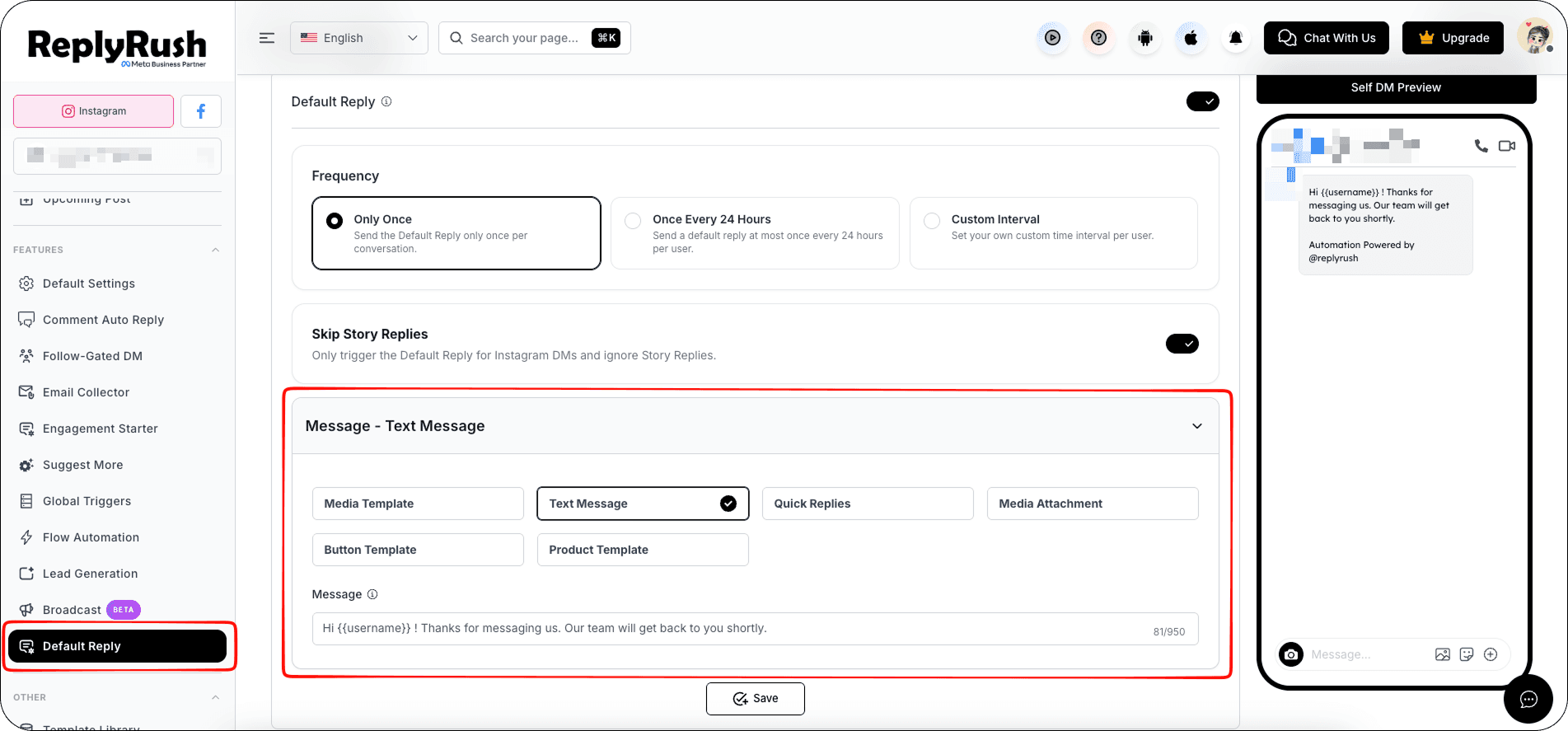Viewport: 1568px width, 731px height.
Task: Click Chat With Us button
Action: coord(1327,38)
